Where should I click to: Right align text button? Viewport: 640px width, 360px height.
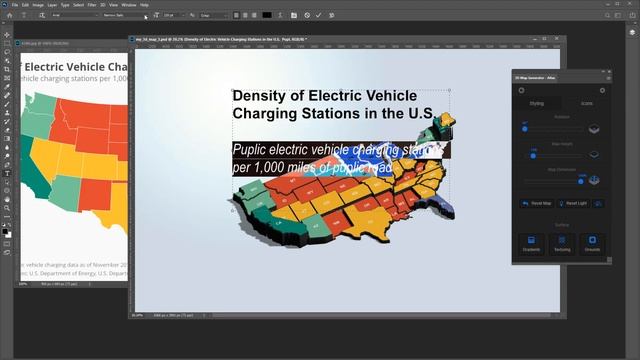(254, 15)
